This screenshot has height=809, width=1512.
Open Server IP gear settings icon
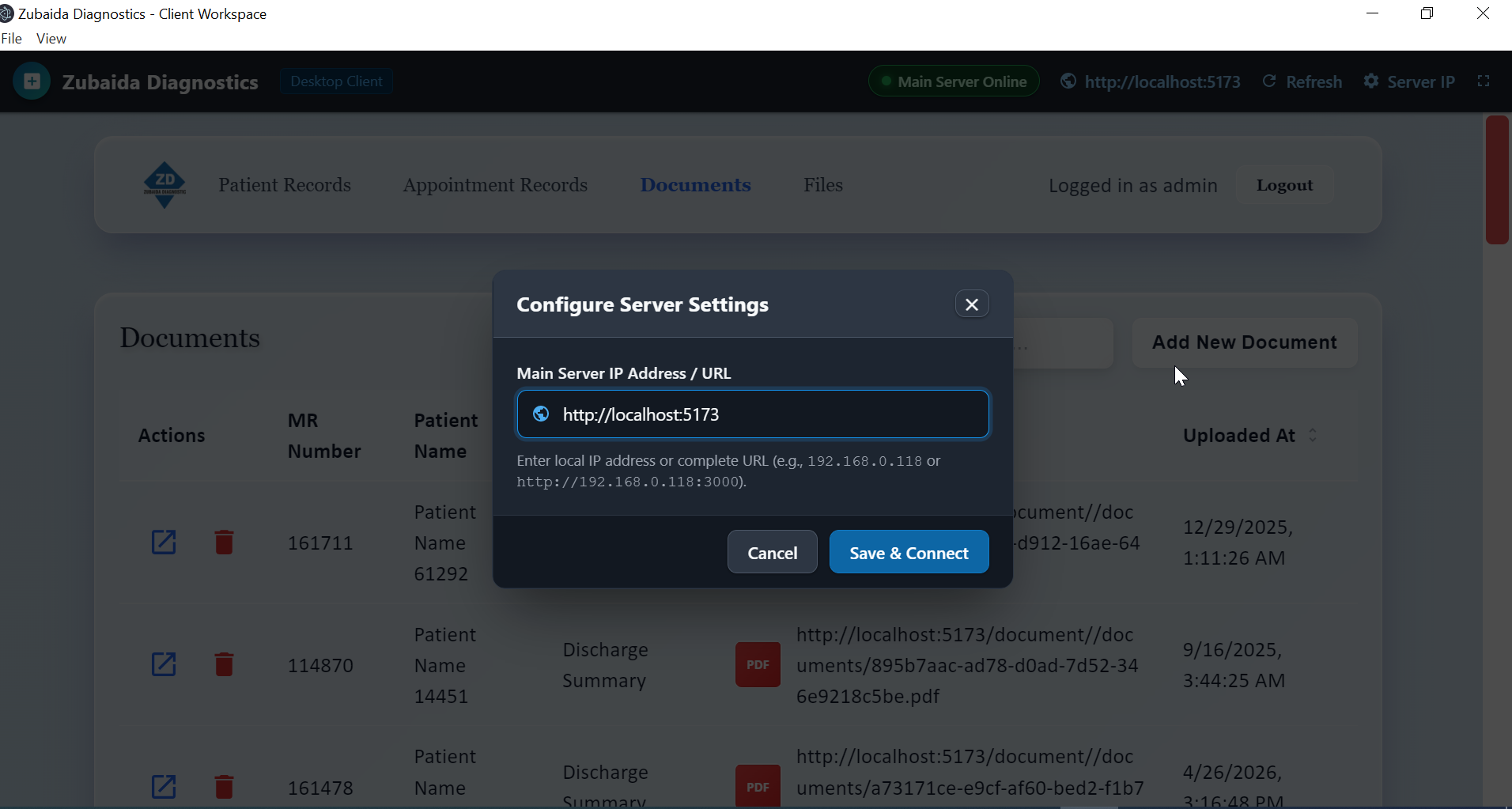[1371, 81]
